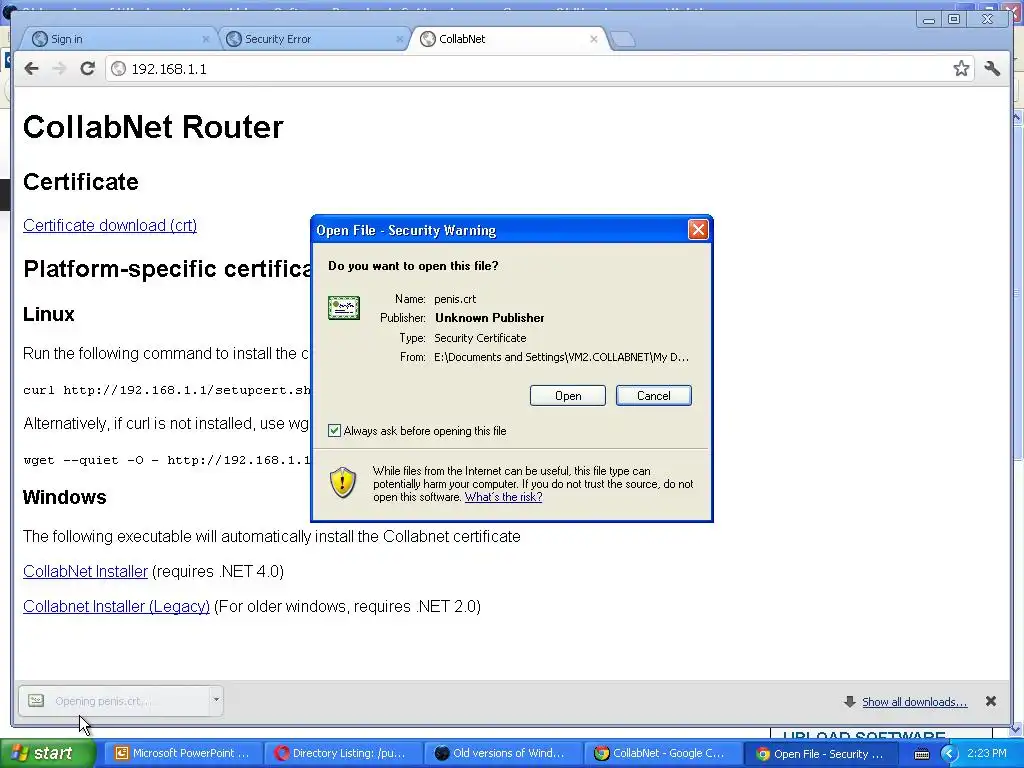Open the Collabnet Installer (Legacy) link
The width and height of the screenshot is (1024, 768).
click(116, 607)
